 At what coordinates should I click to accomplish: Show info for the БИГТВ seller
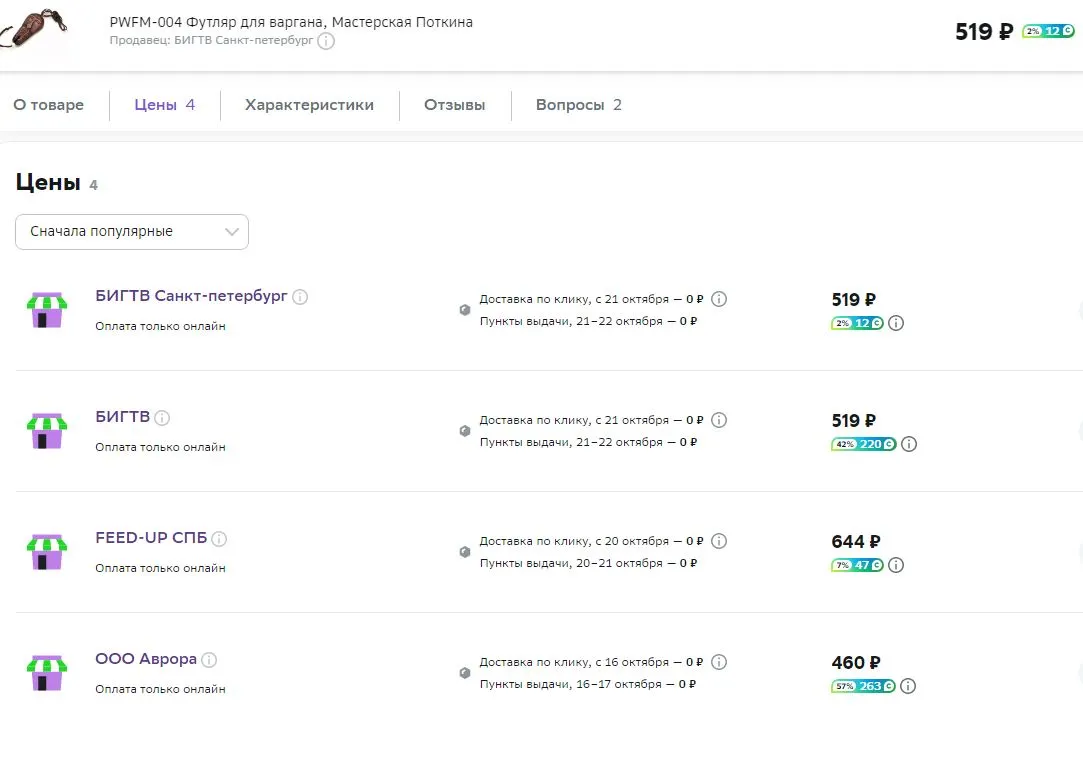[162, 418]
